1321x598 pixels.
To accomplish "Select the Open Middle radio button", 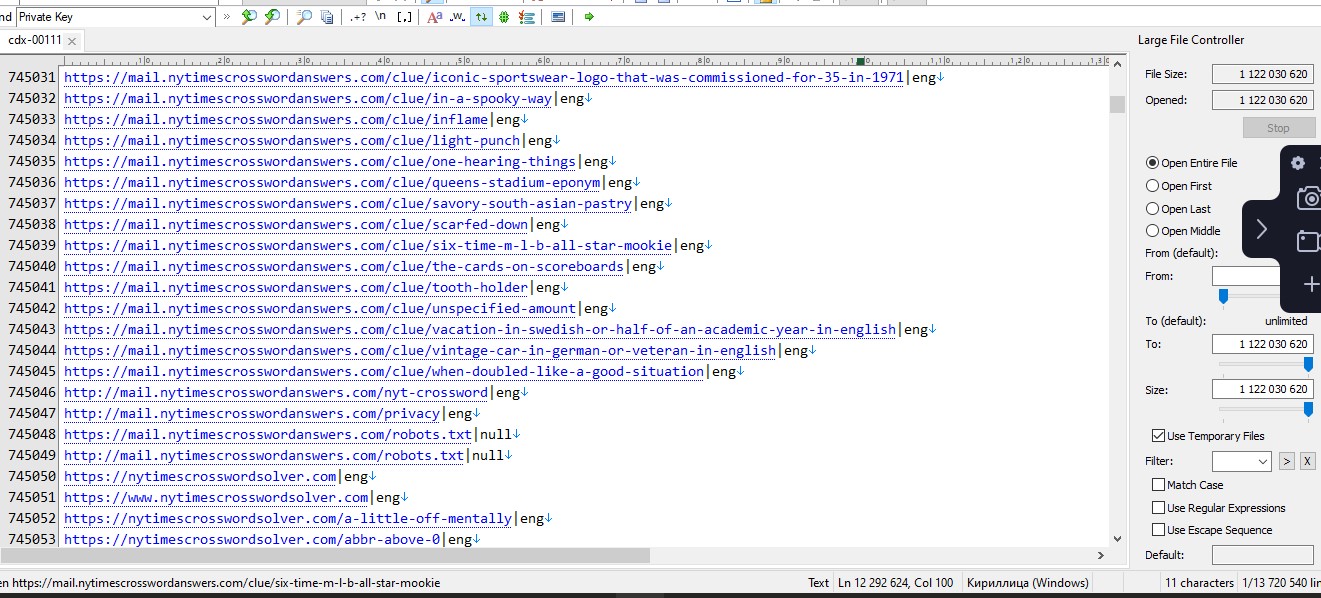I will (1153, 231).
